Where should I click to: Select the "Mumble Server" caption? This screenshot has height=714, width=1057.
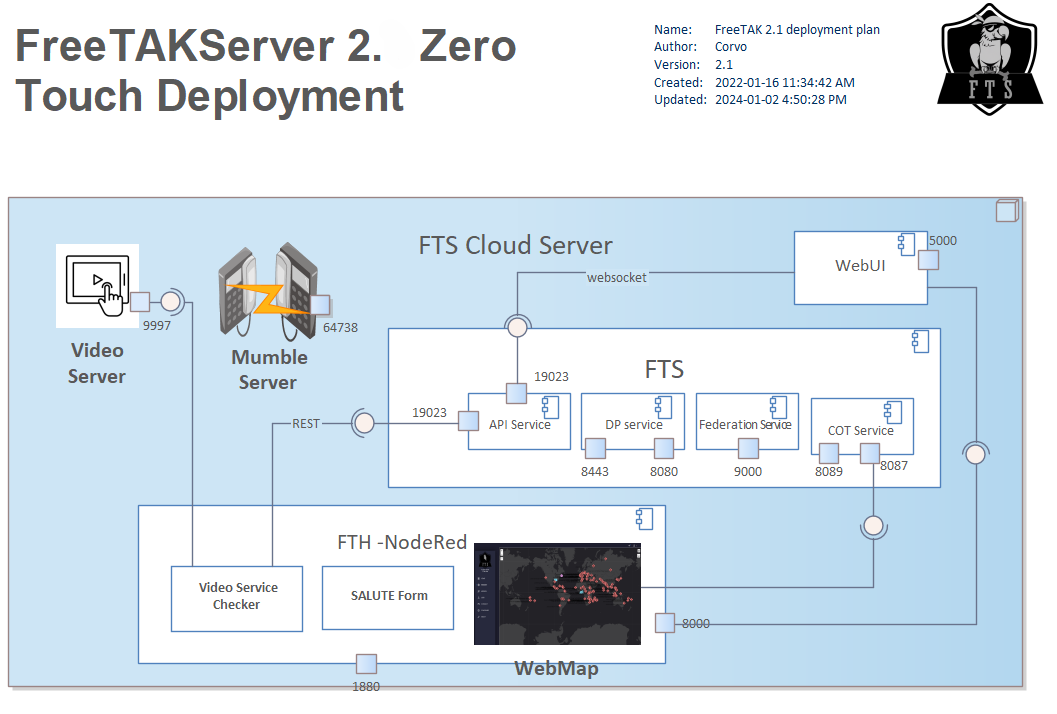tap(269, 369)
